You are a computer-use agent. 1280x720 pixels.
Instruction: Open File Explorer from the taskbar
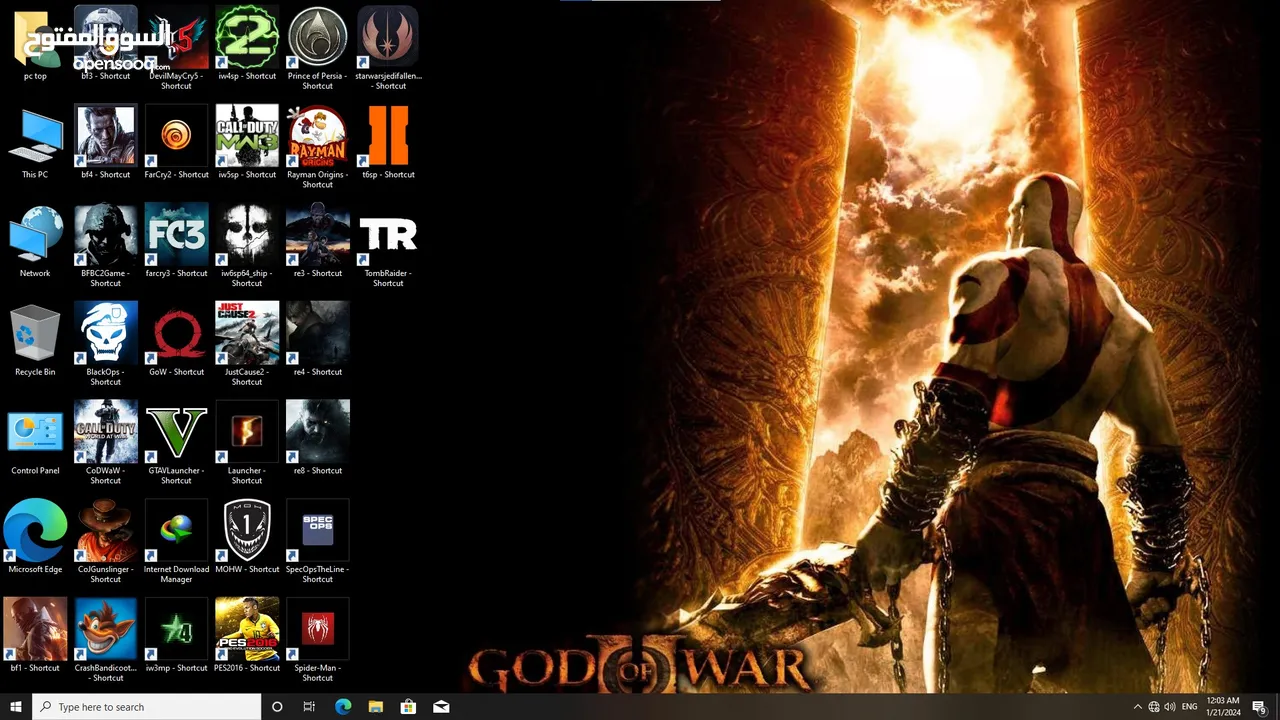coord(375,707)
